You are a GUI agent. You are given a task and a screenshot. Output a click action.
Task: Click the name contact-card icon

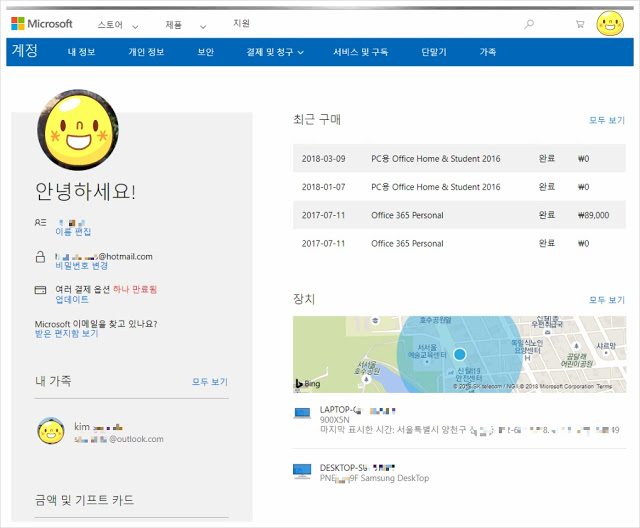coord(40,222)
